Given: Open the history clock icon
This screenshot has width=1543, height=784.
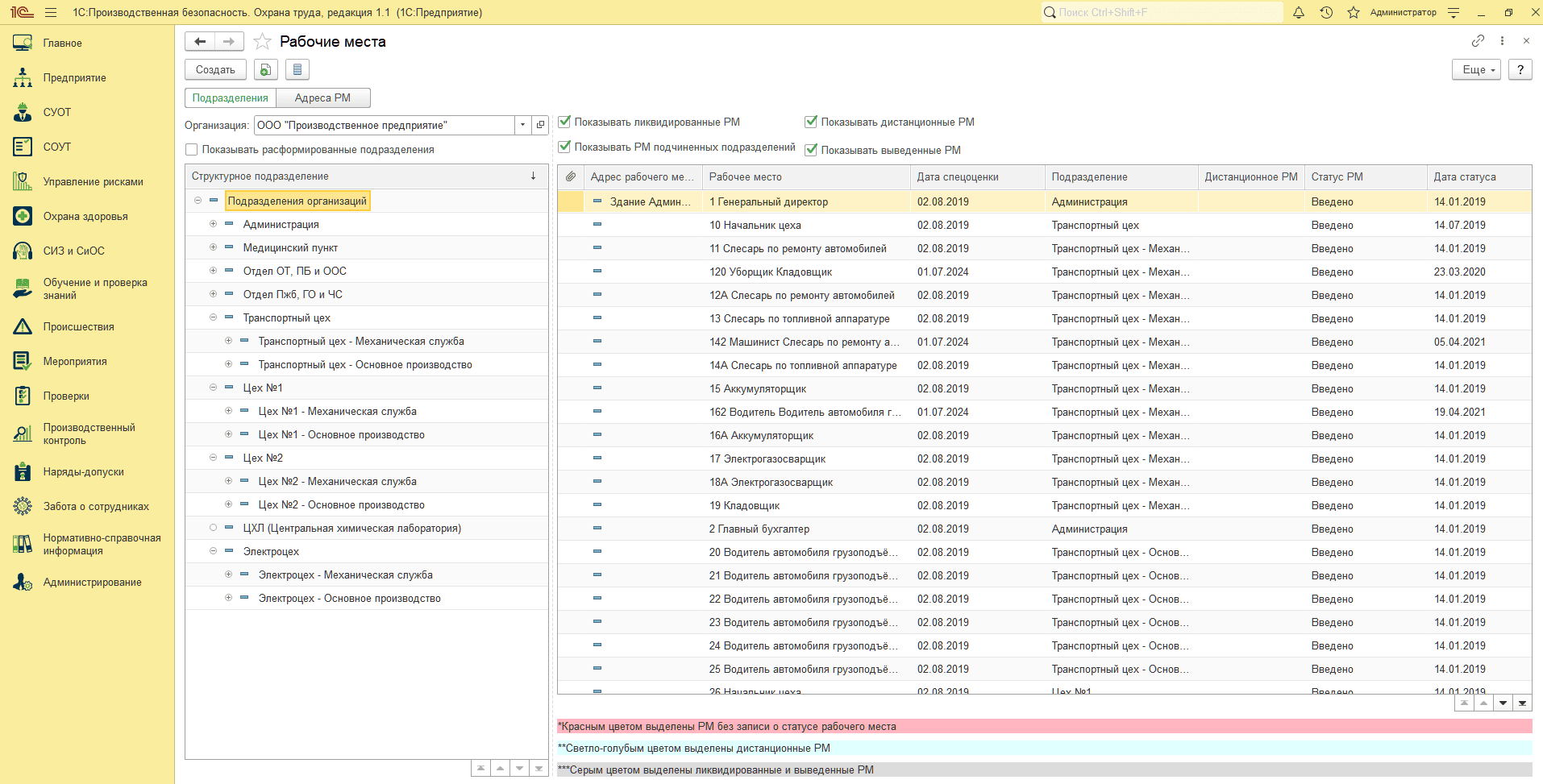Looking at the screenshot, I should (1326, 13).
